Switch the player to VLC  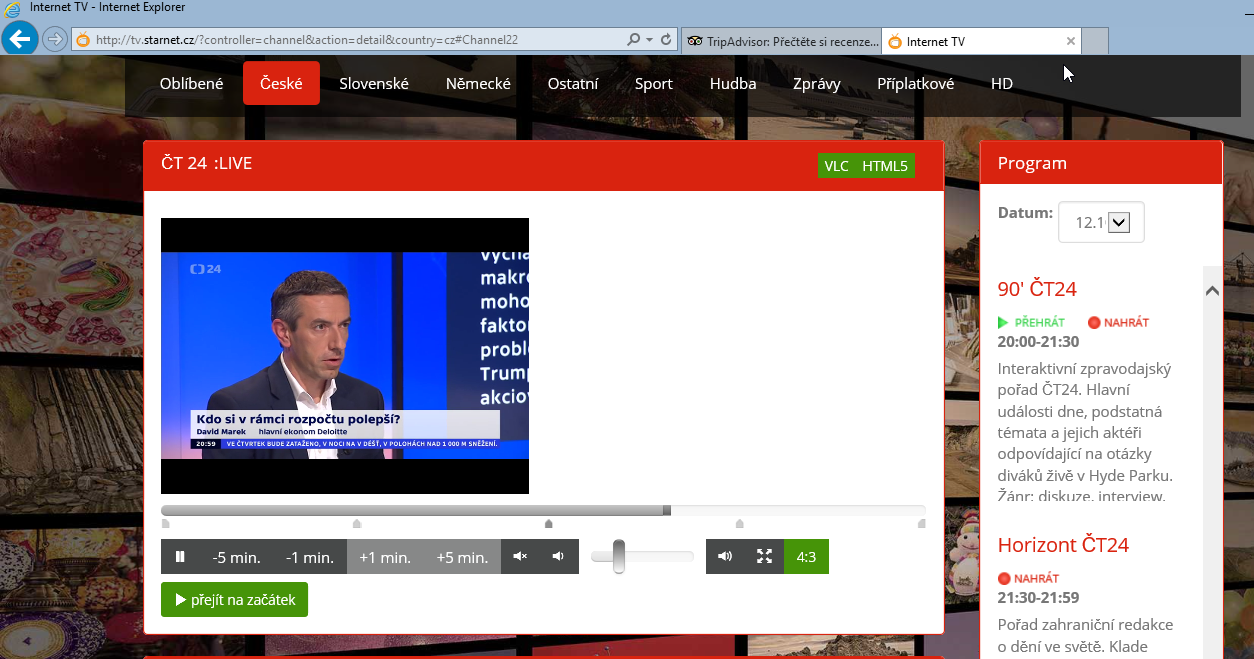click(x=836, y=166)
